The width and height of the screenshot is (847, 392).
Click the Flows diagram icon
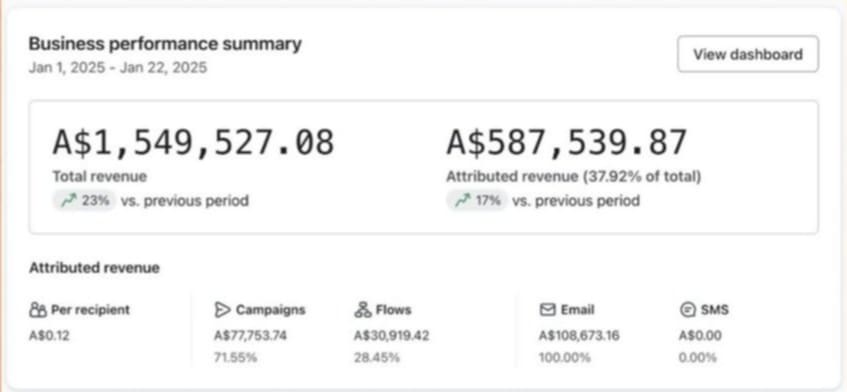(362, 310)
